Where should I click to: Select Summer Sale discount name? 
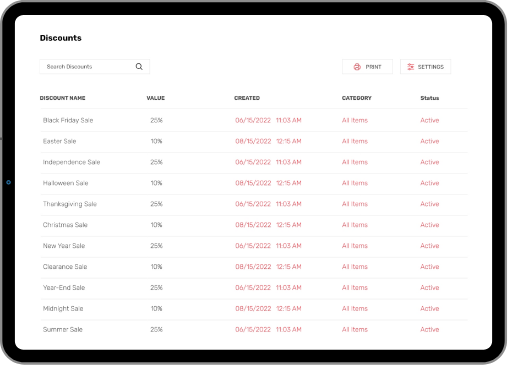click(x=62, y=330)
